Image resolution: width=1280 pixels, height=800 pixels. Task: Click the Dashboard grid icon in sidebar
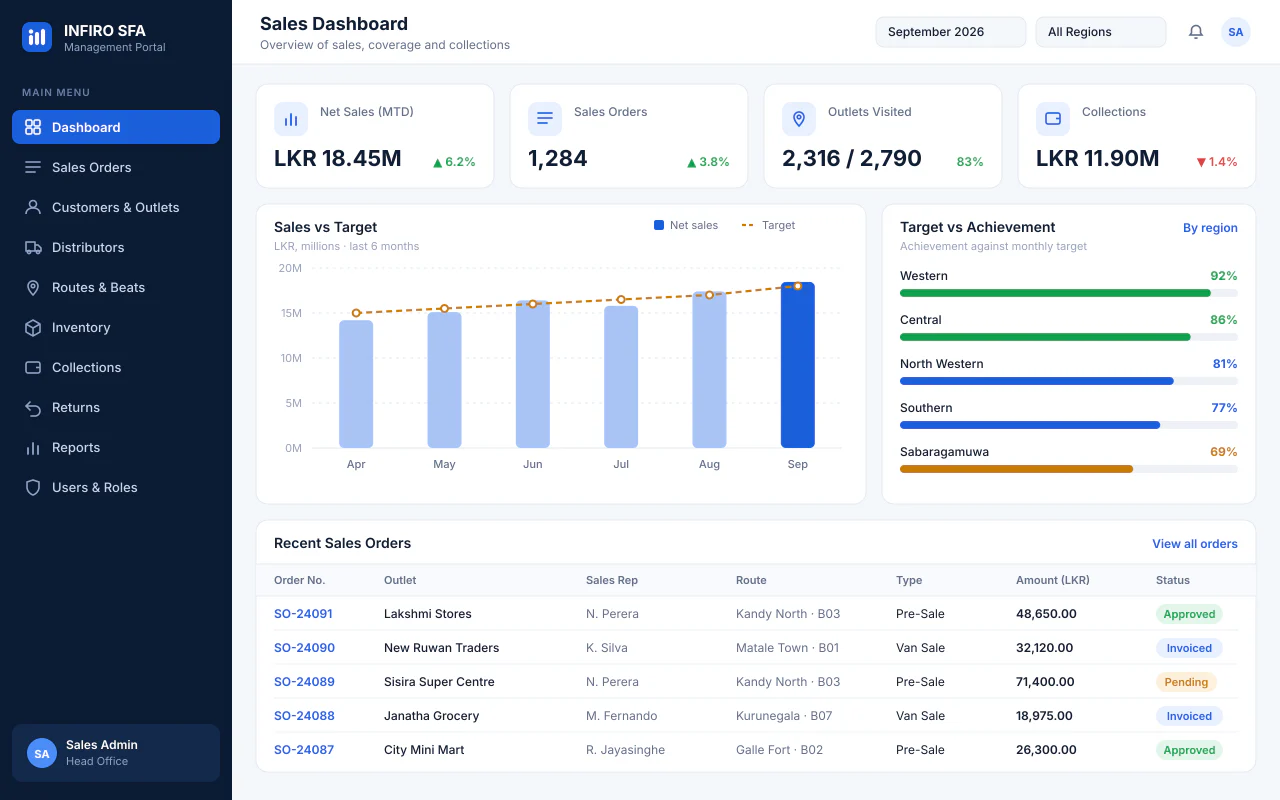(33, 127)
